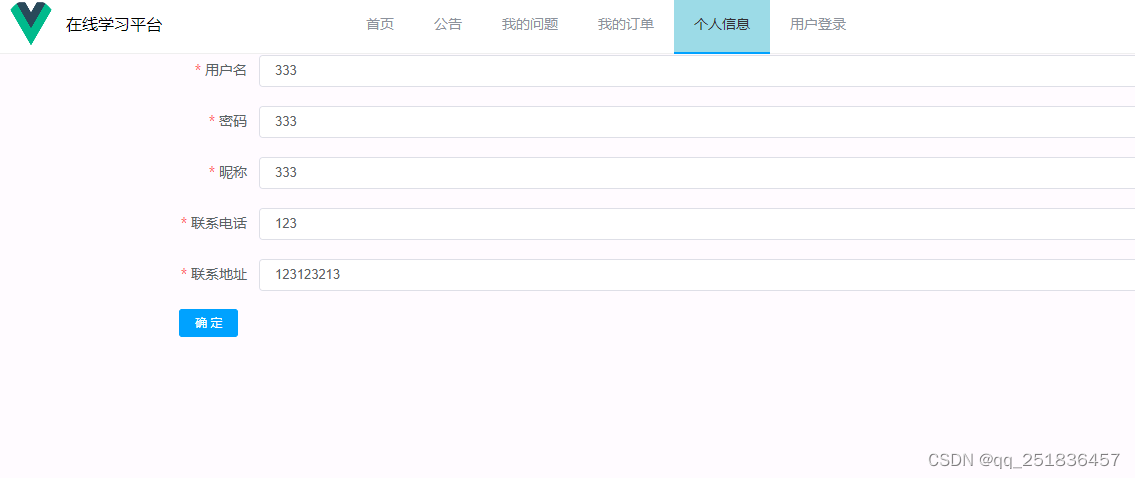This screenshot has height=478, width=1135.
Task: Focus the 昵称 input field
Action: coord(697,173)
